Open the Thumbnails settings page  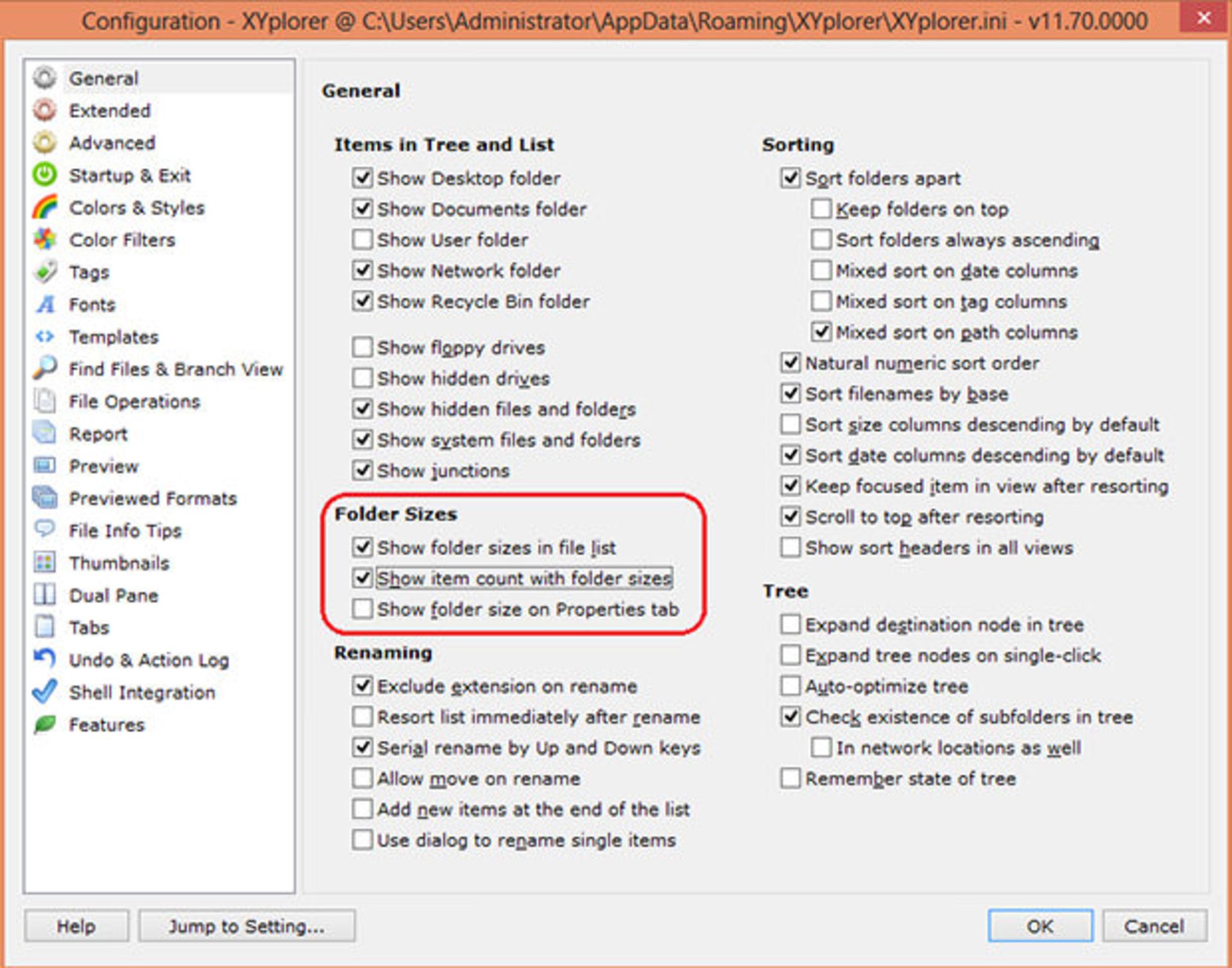click(x=119, y=563)
